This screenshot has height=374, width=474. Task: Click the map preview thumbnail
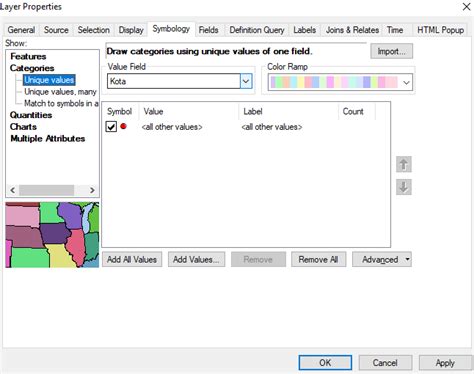point(52,235)
